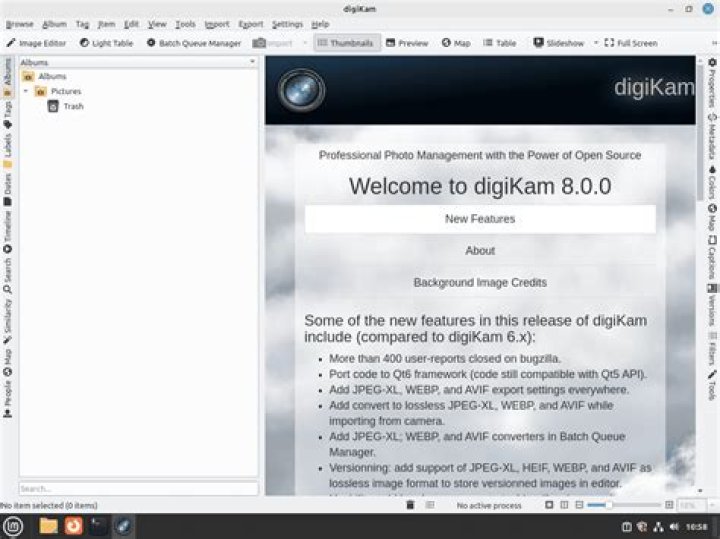Open the Export menu
This screenshot has height=539, width=720.
[250, 24]
